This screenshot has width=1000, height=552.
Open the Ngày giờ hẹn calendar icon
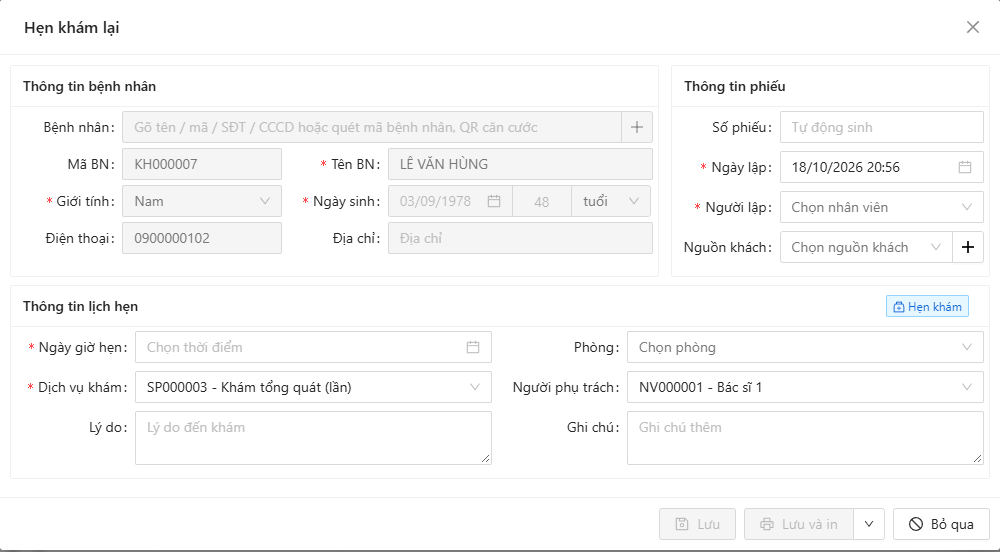(x=473, y=347)
